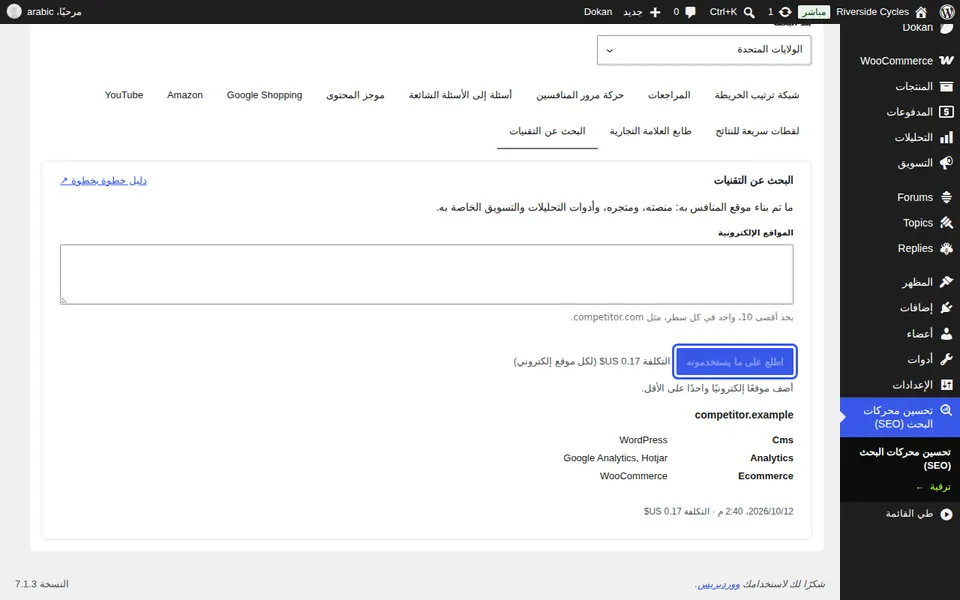
Task: Click the WooCommerce logo icon in sidebar
Action: pyautogui.click(x=947, y=60)
